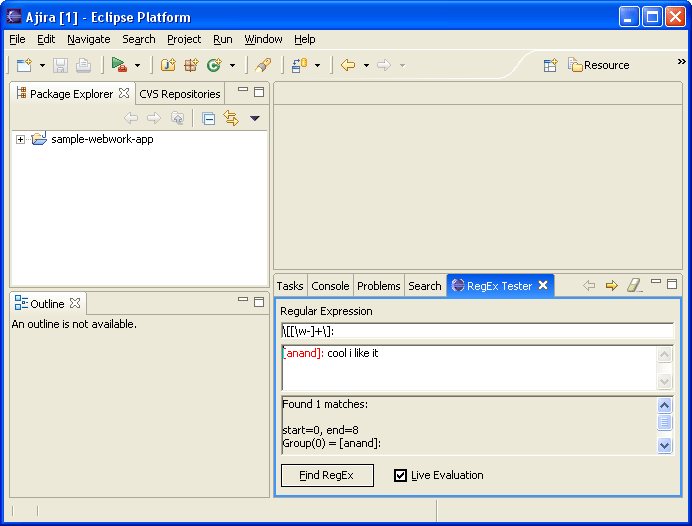Maximize the Outline panel

click(259, 302)
